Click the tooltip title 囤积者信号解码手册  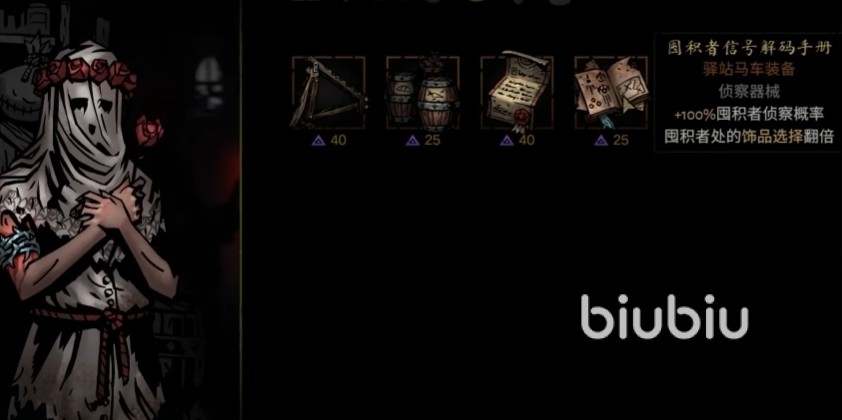pyautogui.click(x=749, y=48)
